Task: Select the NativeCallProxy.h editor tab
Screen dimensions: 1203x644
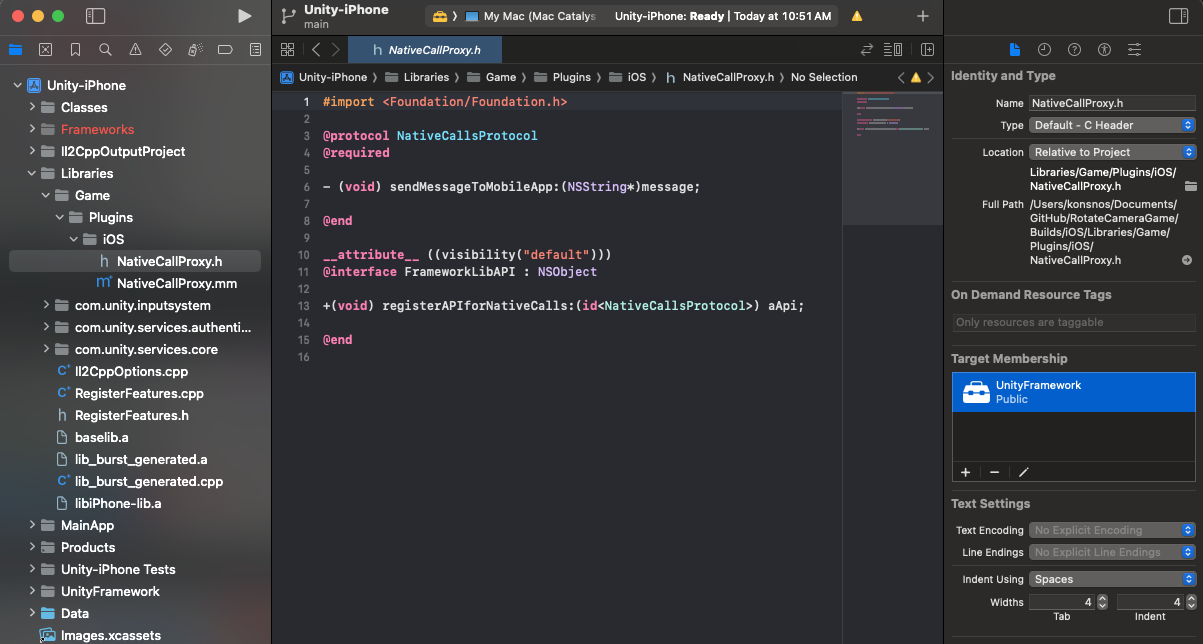Action: tap(425, 49)
